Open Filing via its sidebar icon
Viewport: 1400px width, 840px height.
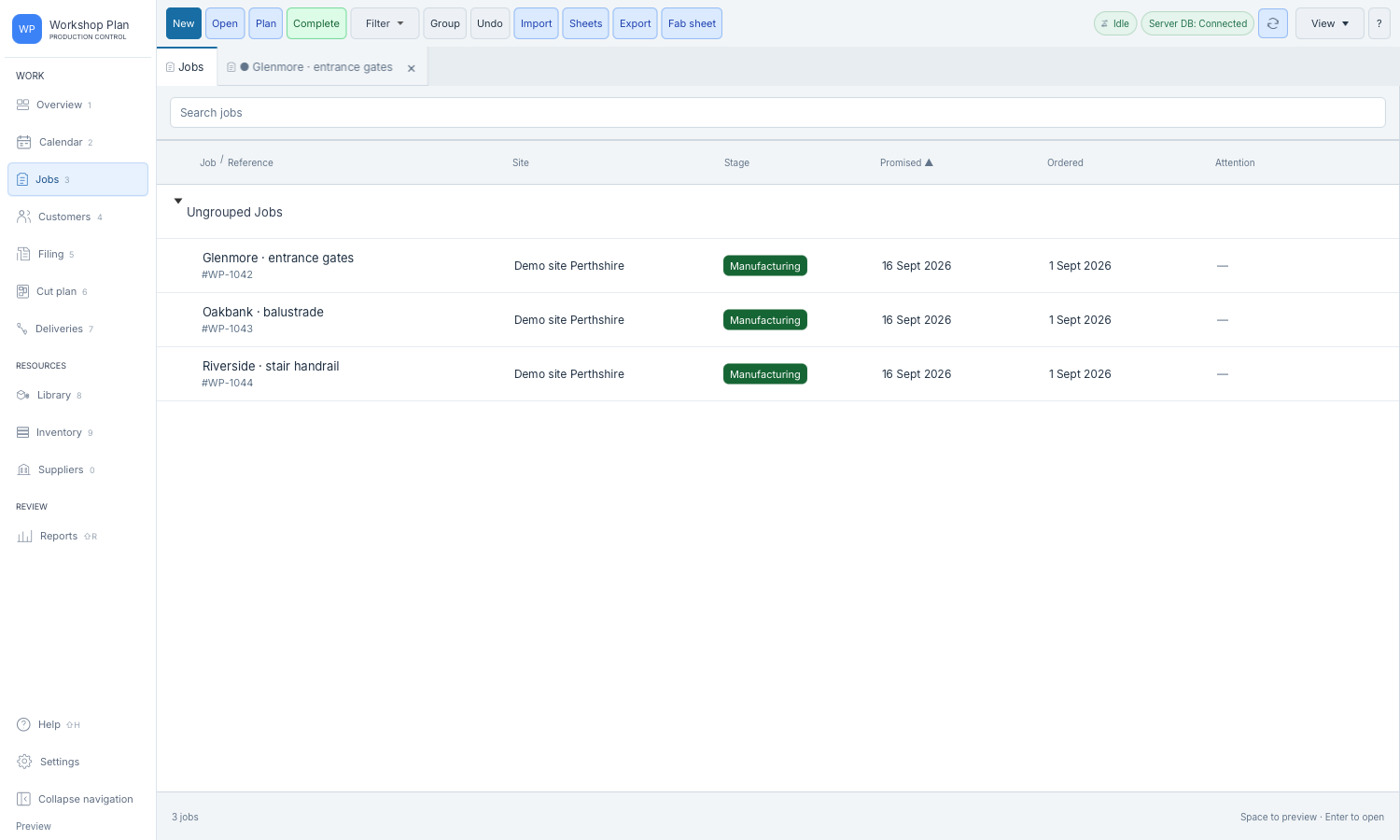pyautogui.click(x=23, y=255)
